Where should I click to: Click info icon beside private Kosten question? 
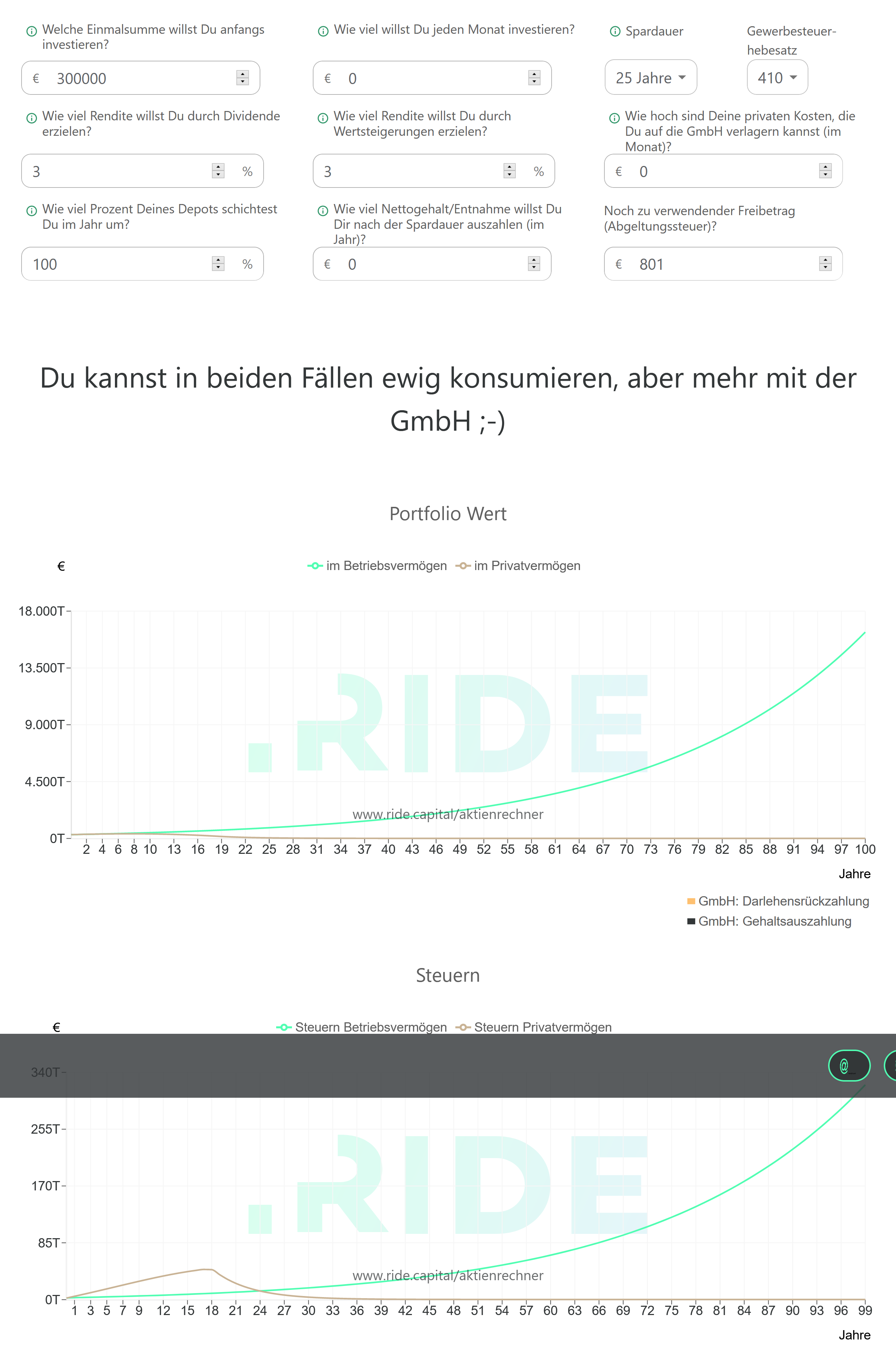click(614, 118)
